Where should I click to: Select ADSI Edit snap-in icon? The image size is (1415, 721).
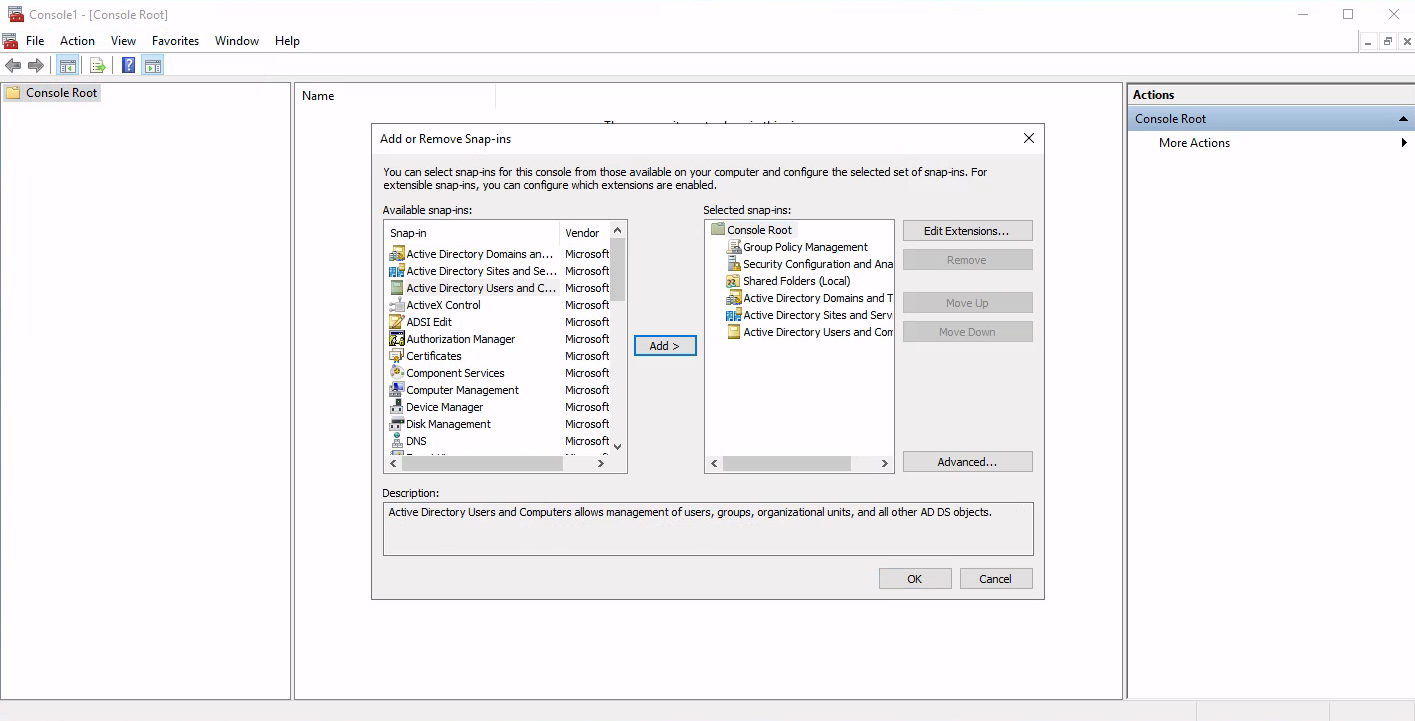(x=397, y=322)
